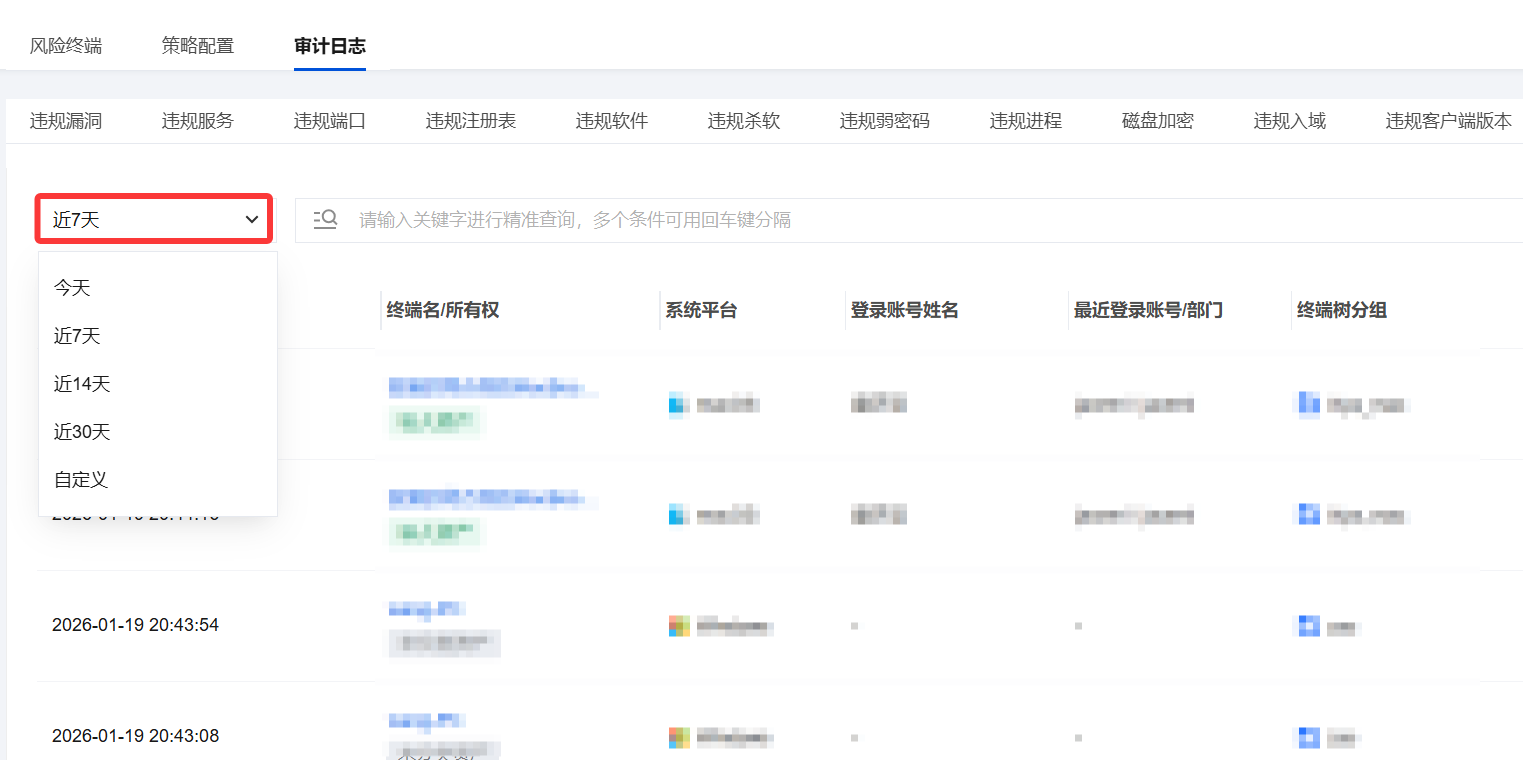The image size is (1523, 760).
Task: Click the group icon in the 20:43:54 row
Action: click(1308, 627)
